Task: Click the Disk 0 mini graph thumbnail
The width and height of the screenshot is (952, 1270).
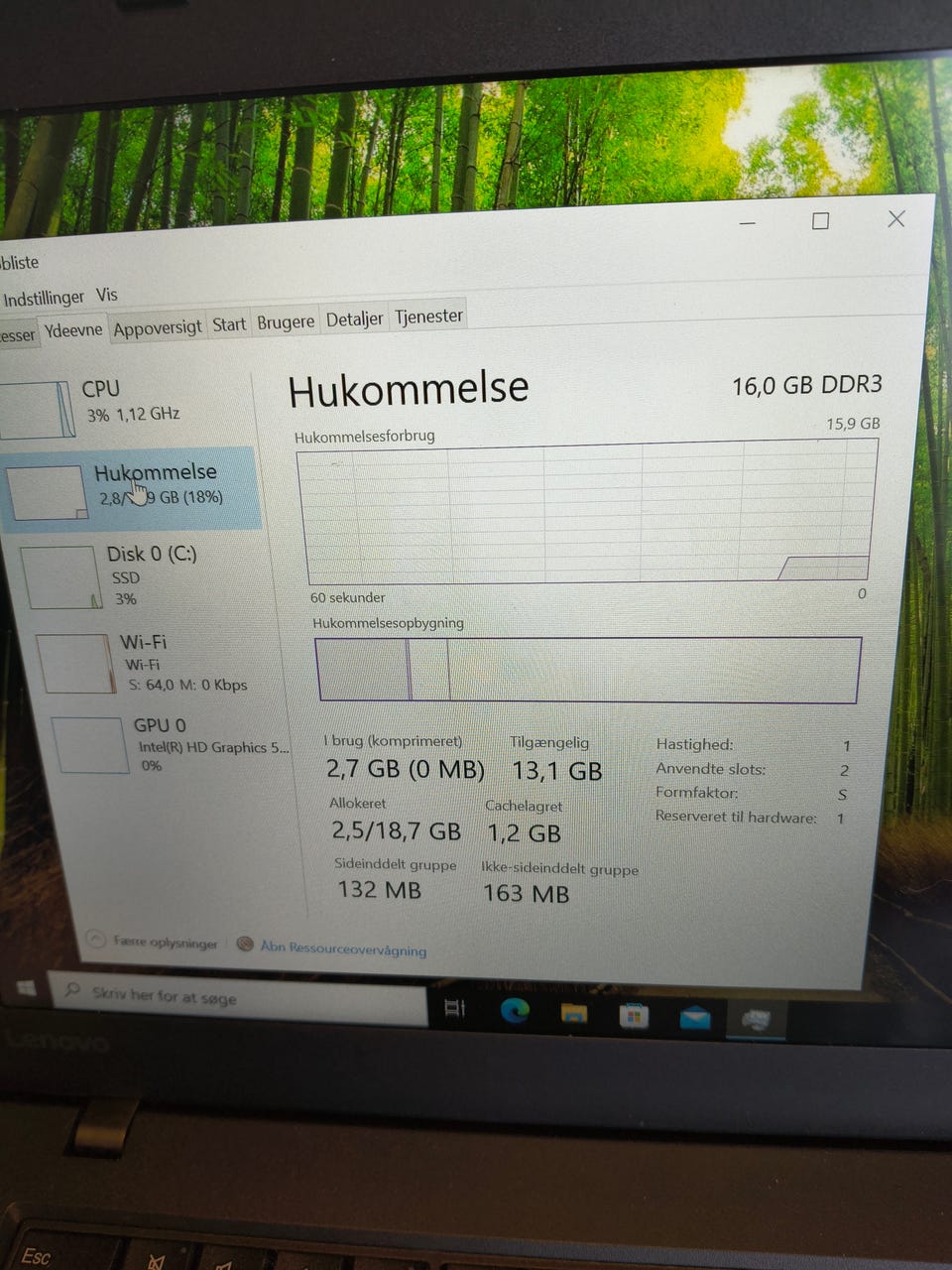Action: click(x=60, y=576)
